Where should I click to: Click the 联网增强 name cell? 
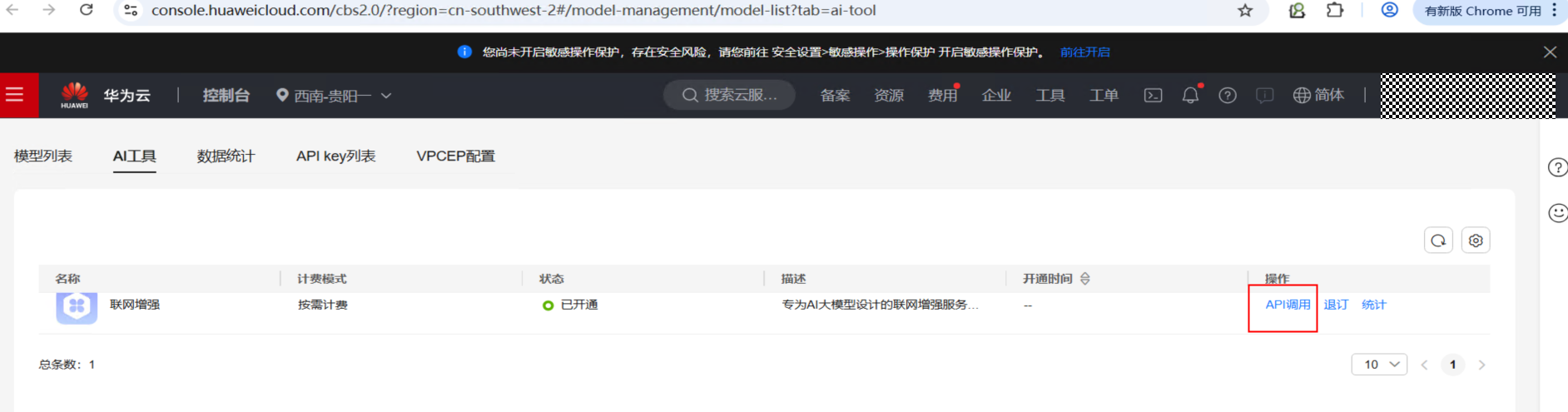point(135,305)
